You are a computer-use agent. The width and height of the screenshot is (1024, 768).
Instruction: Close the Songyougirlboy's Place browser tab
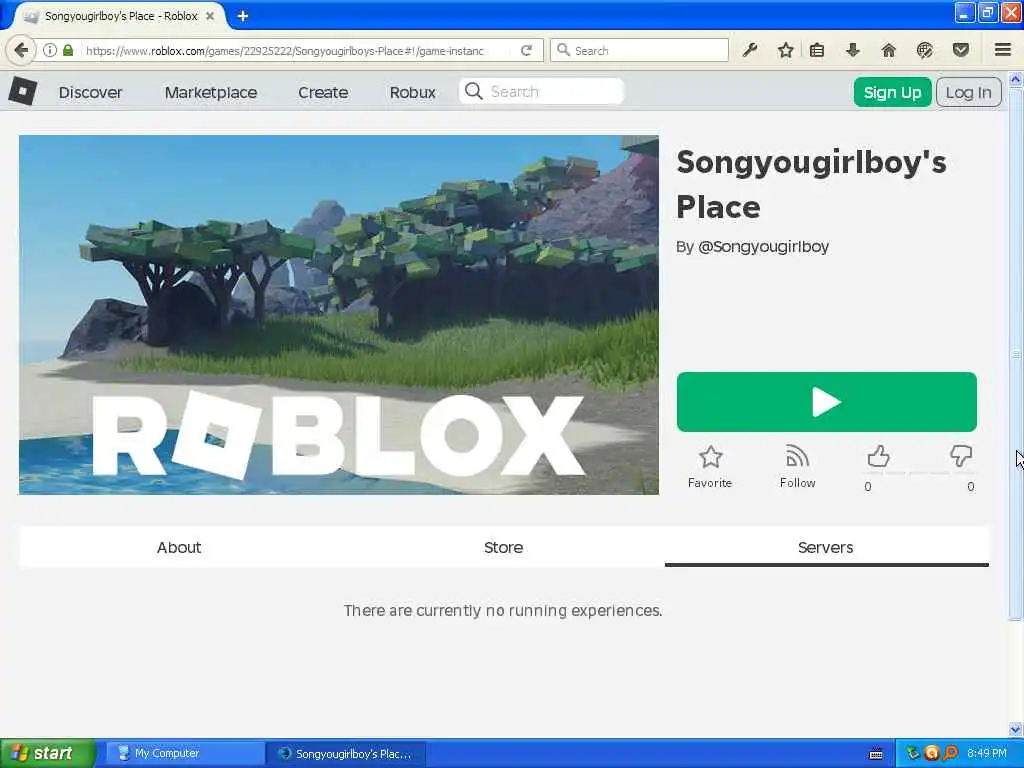(210, 16)
